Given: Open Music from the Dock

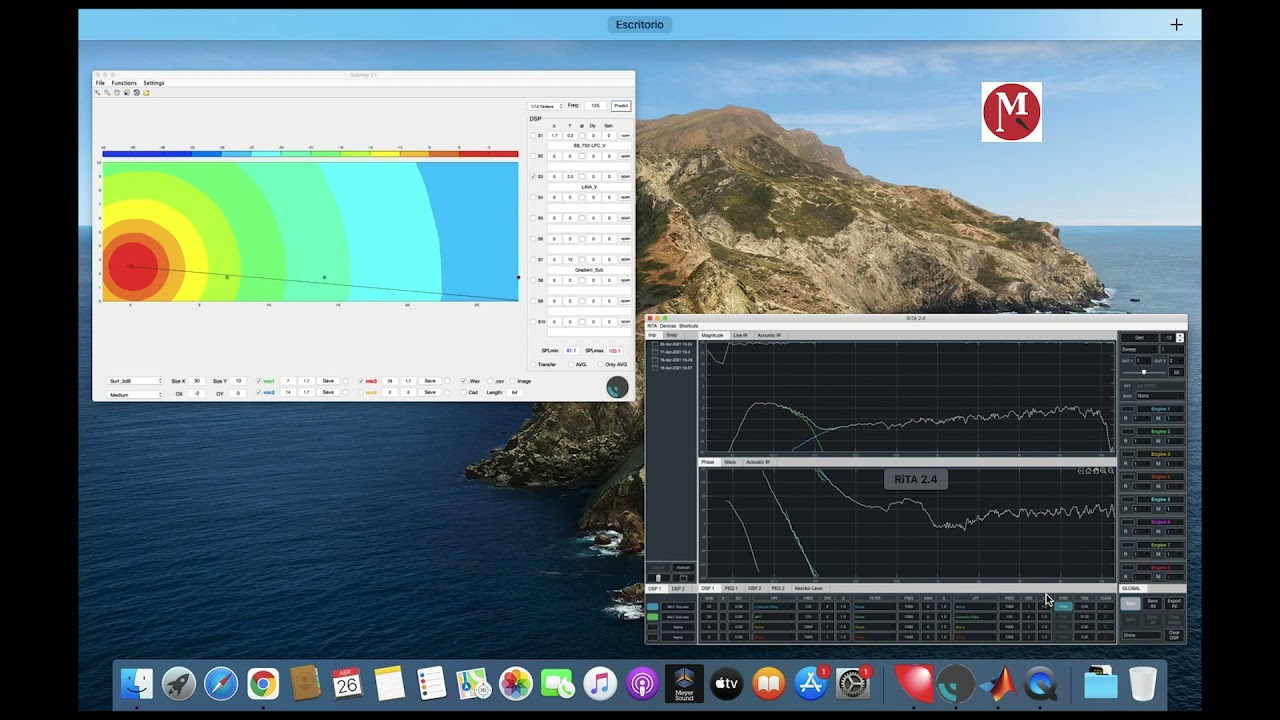Looking at the screenshot, I should point(600,684).
